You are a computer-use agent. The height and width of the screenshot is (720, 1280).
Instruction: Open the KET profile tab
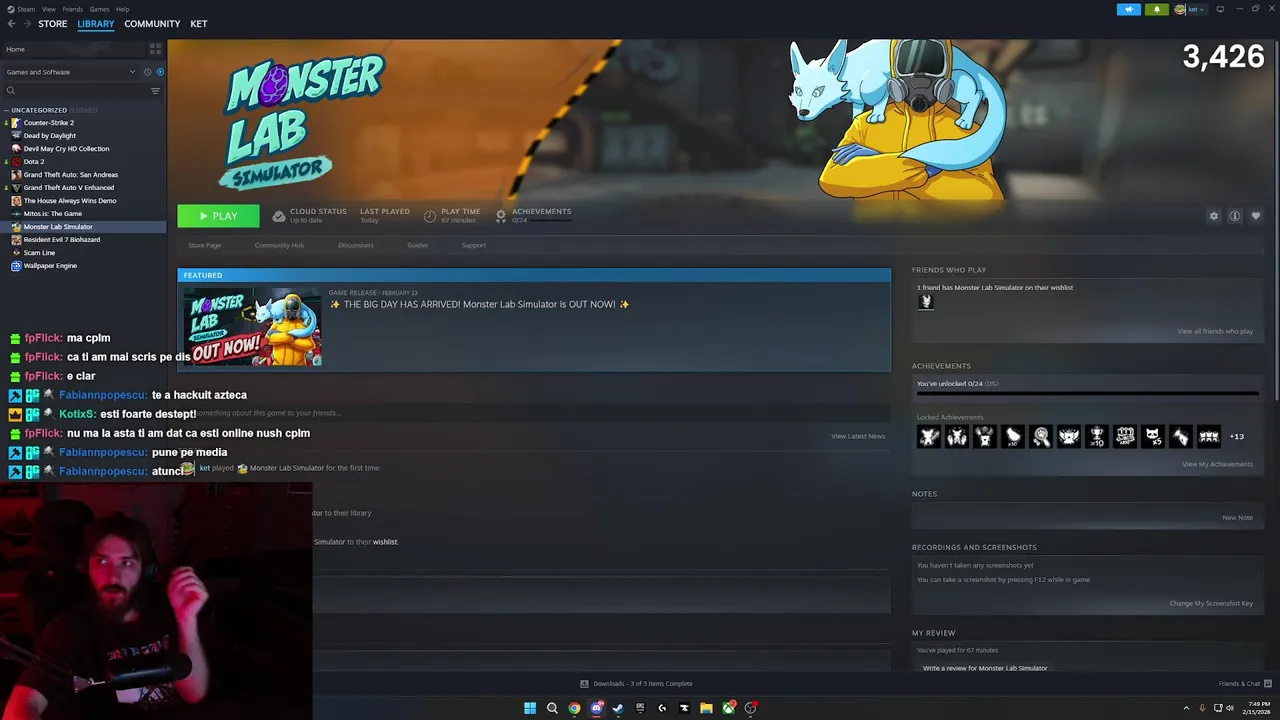(x=198, y=24)
